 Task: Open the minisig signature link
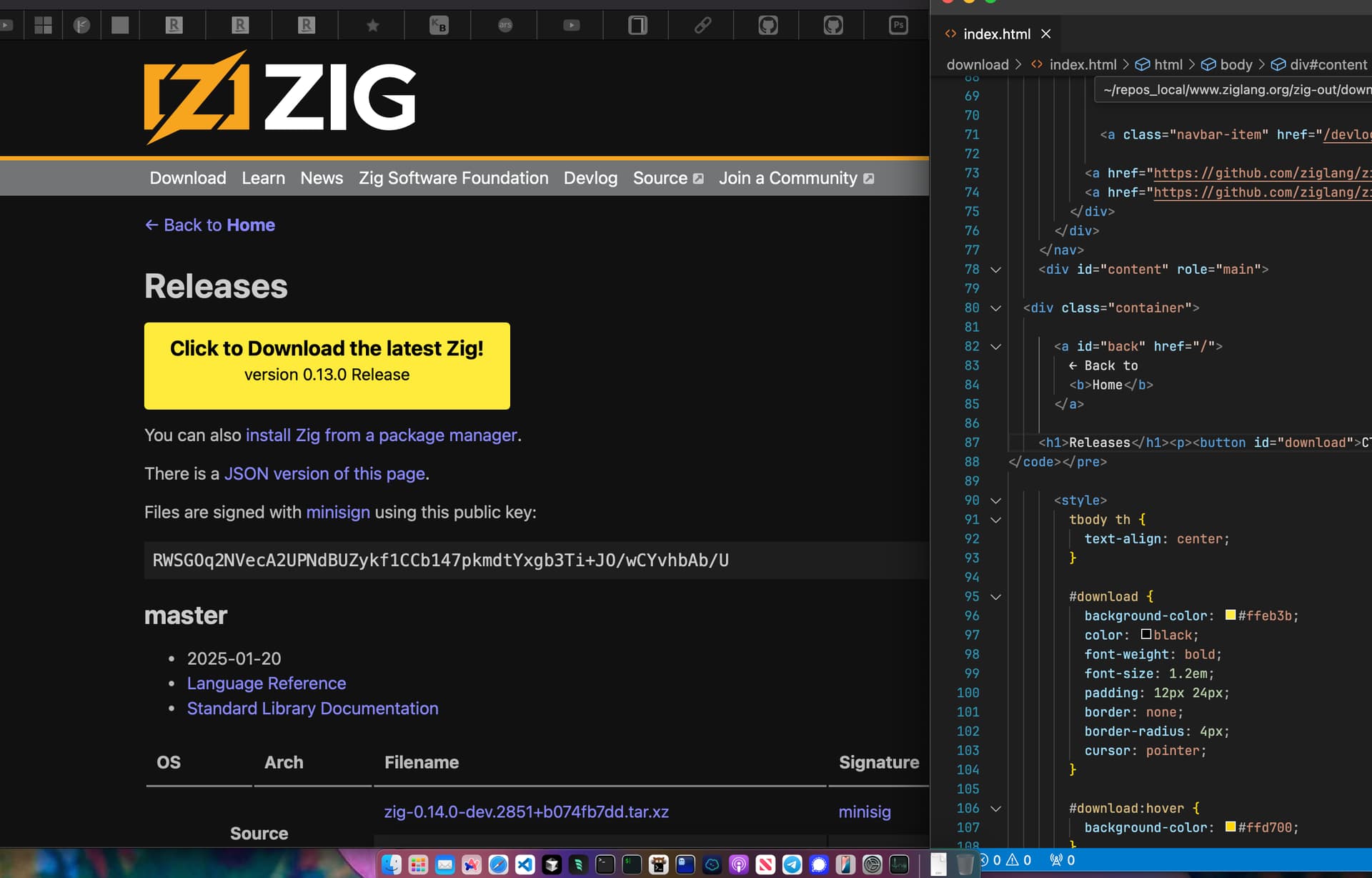(x=865, y=812)
